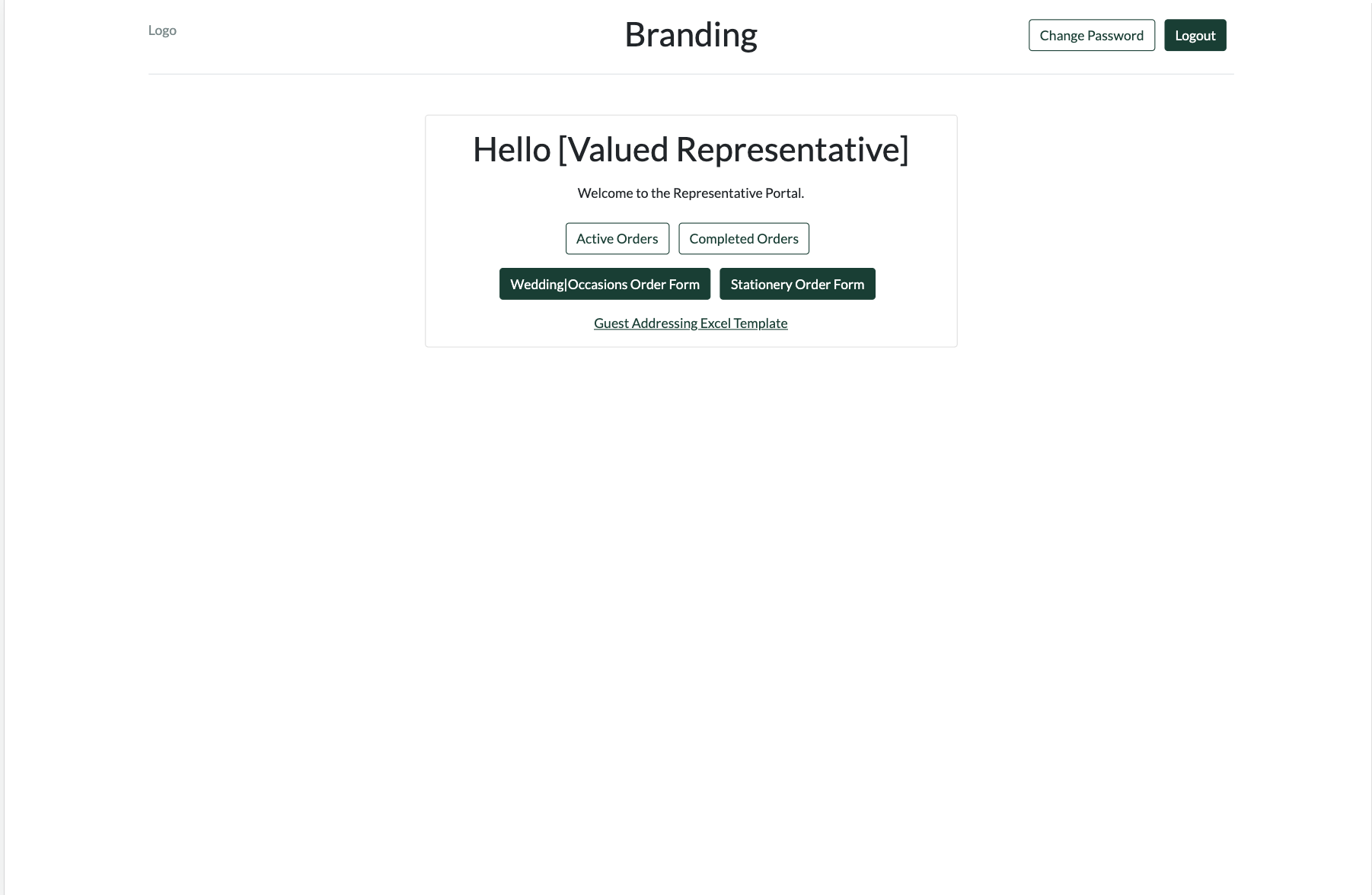Show orders that are completed
This screenshot has width=1372, height=895.
[743, 239]
